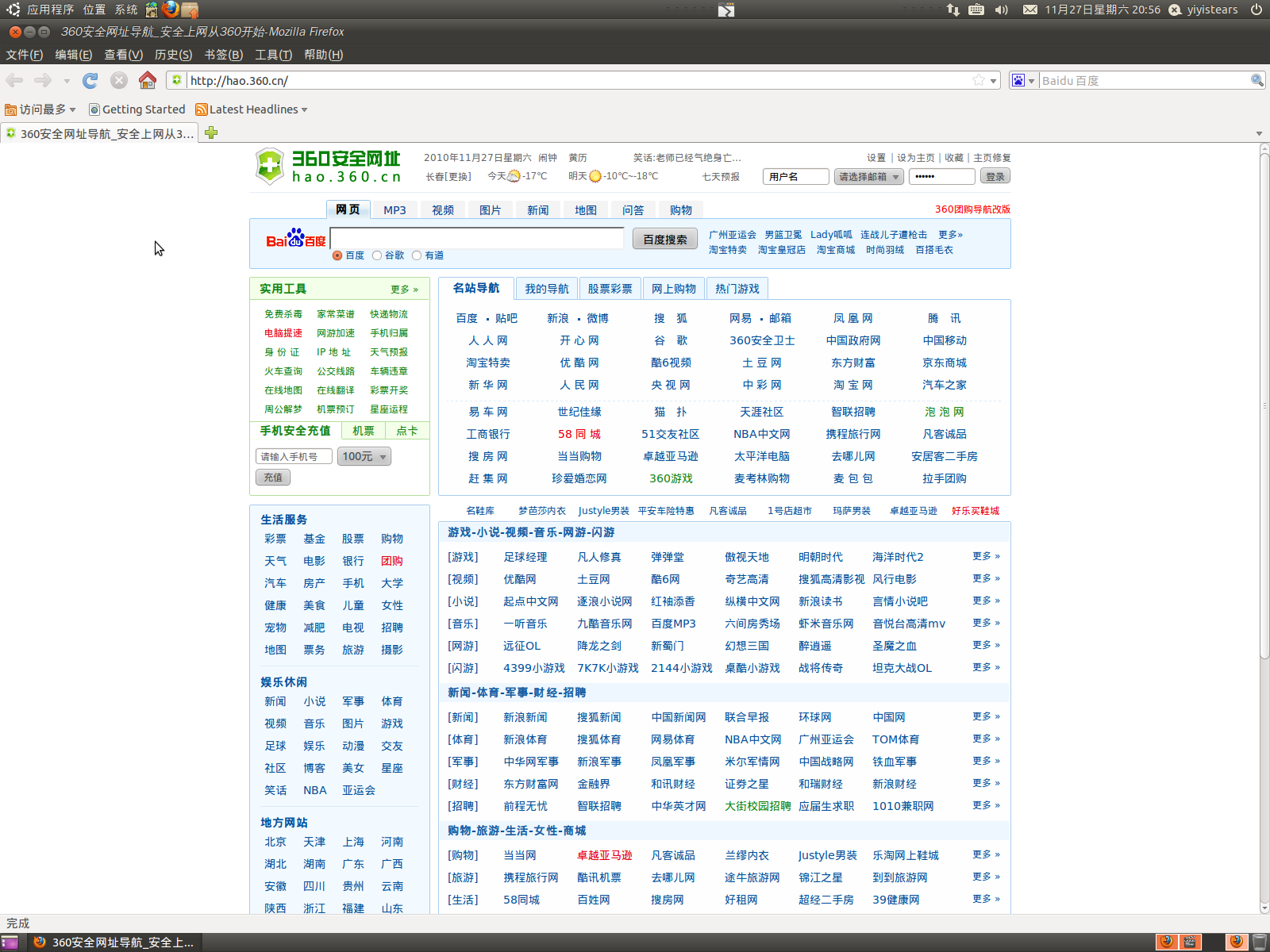Open the address bar history dropdown
This screenshot has height=952, width=1270.
click(x=993, y=81)
